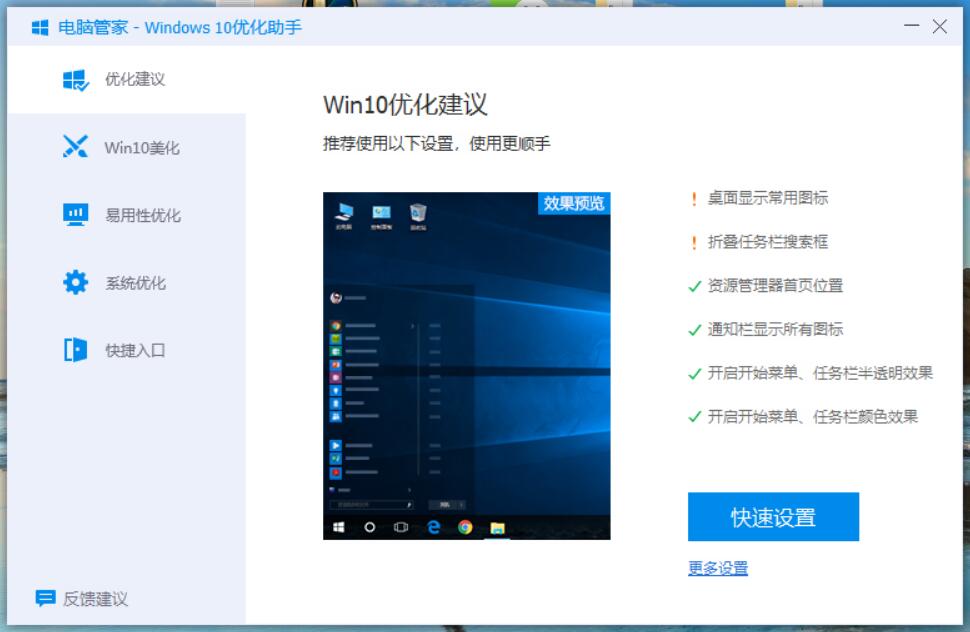Click the 系统优化 gear icon
This screenshot has height=632, width=970.
point(75,283)
